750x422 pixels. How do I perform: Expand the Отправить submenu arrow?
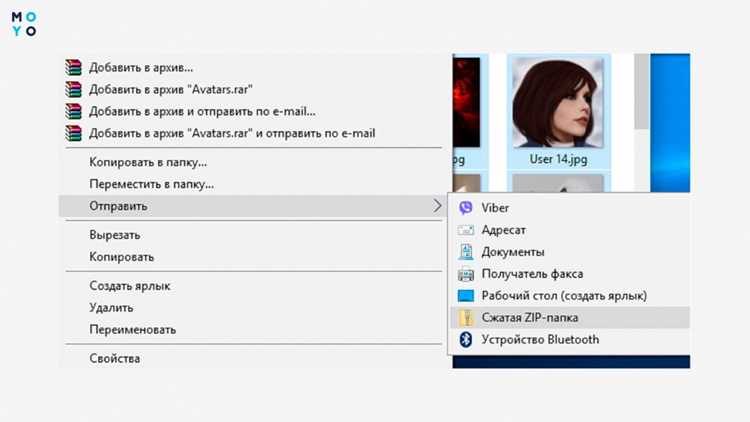[437, 206]
